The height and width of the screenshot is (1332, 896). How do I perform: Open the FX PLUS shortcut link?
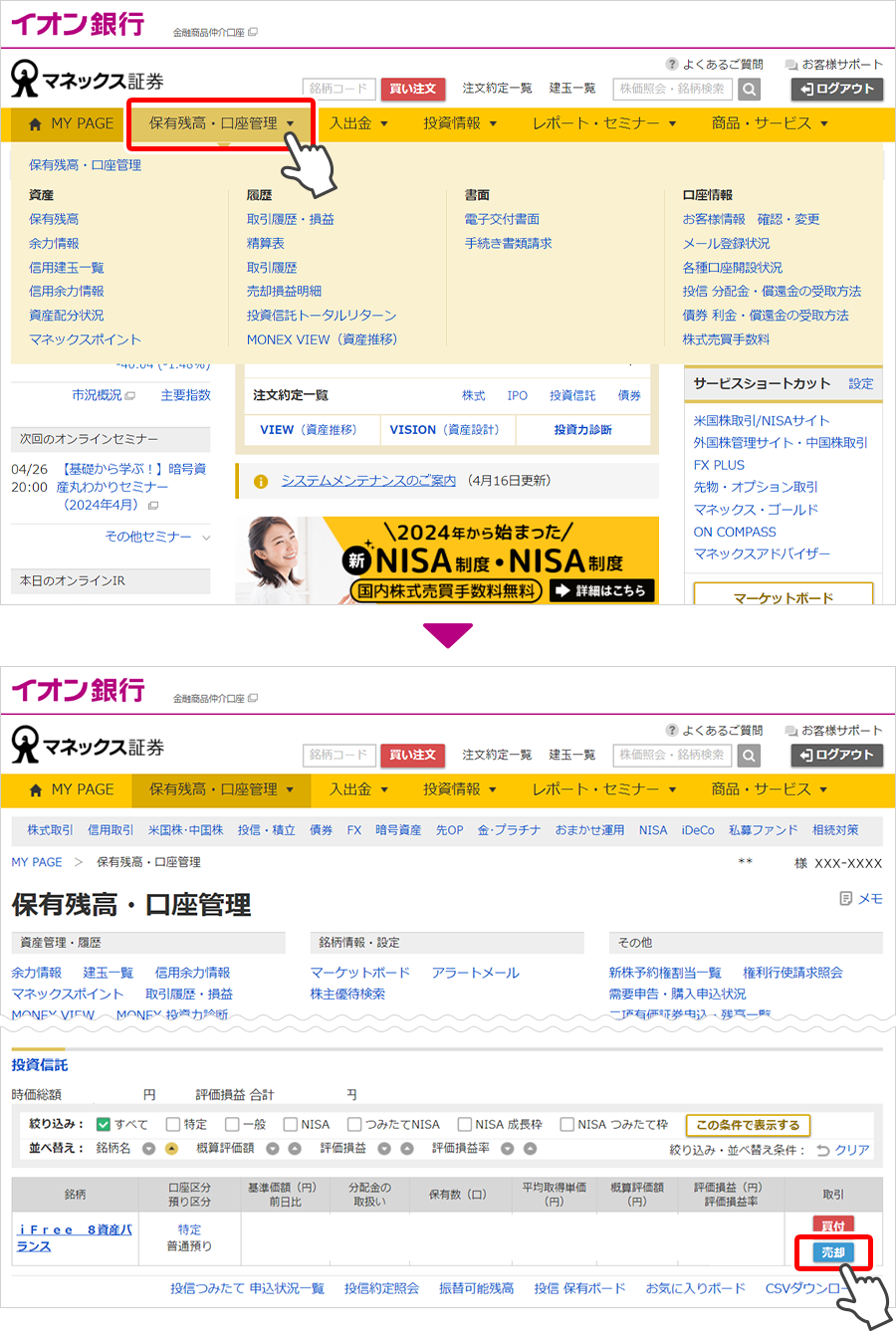[719, 465]
